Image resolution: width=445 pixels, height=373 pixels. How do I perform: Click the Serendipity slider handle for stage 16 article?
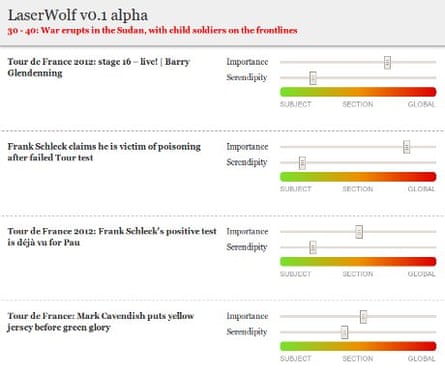(x=313, y=78)
